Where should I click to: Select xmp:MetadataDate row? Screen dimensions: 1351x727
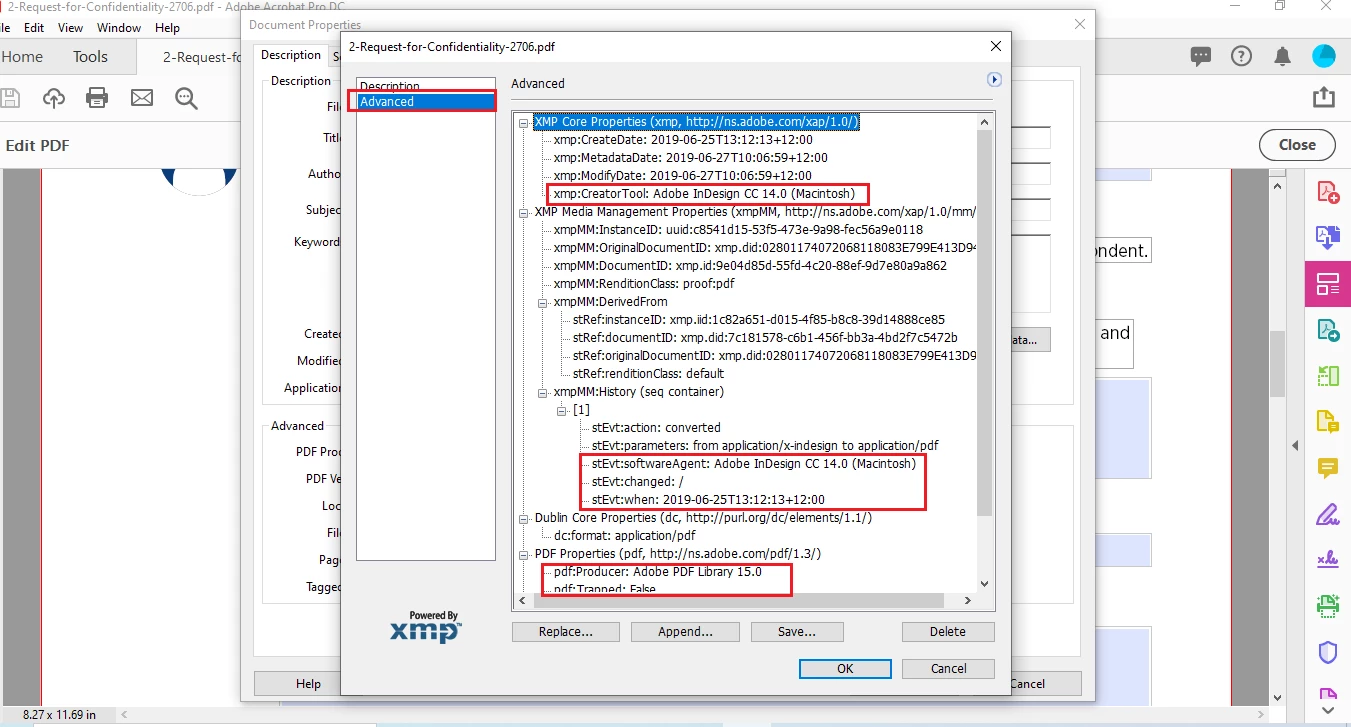click(690, 158)
